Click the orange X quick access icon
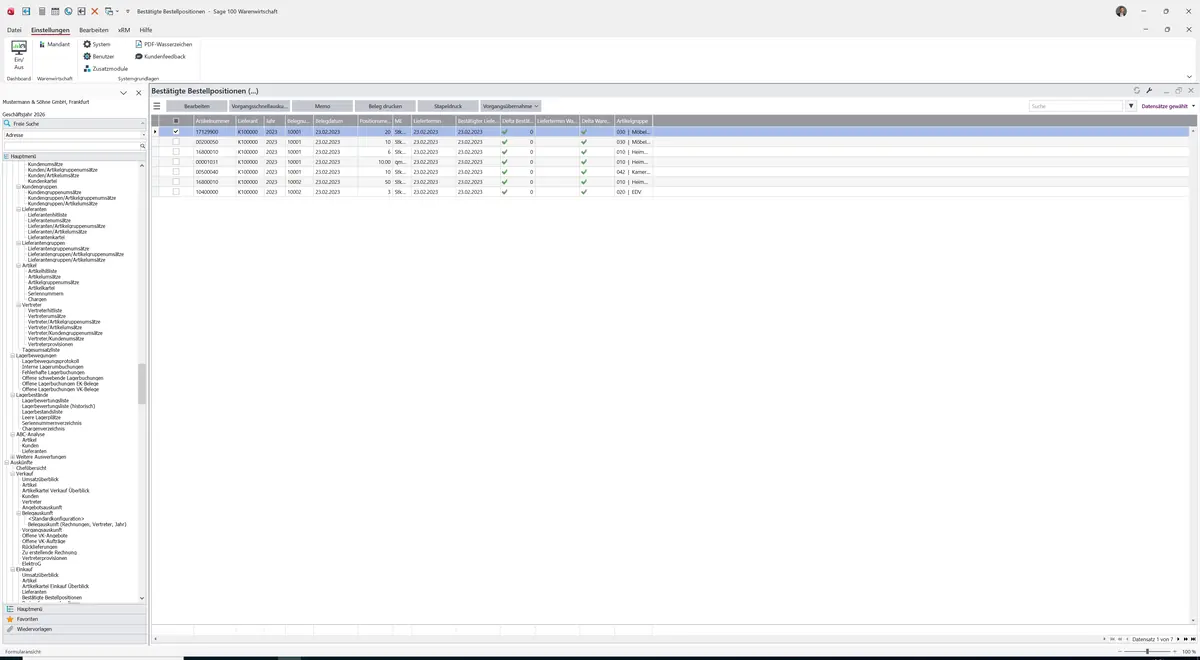1200x660 pixels. 95,11
